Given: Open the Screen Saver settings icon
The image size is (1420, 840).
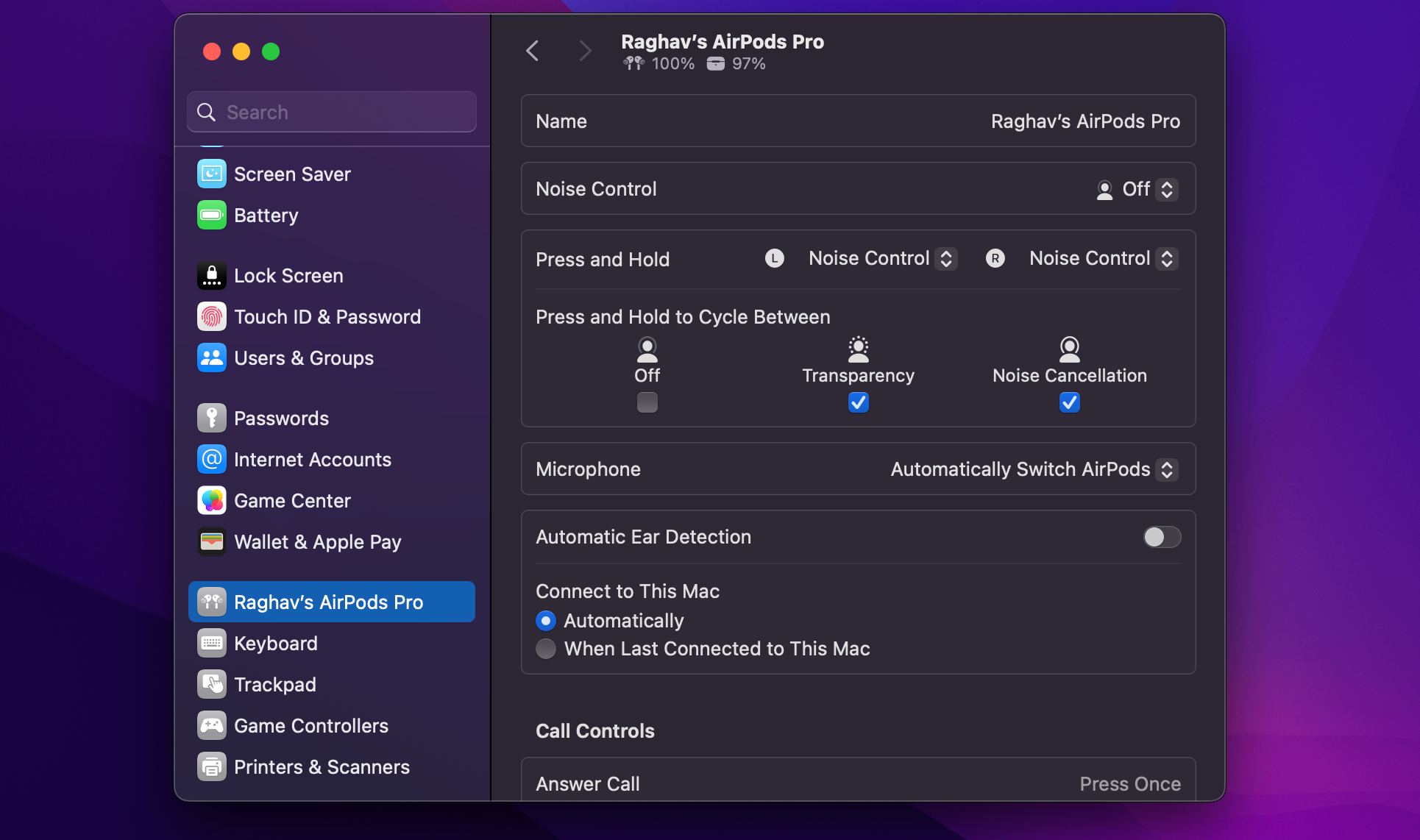Looking at the screenshot, I should click(211, 174).
